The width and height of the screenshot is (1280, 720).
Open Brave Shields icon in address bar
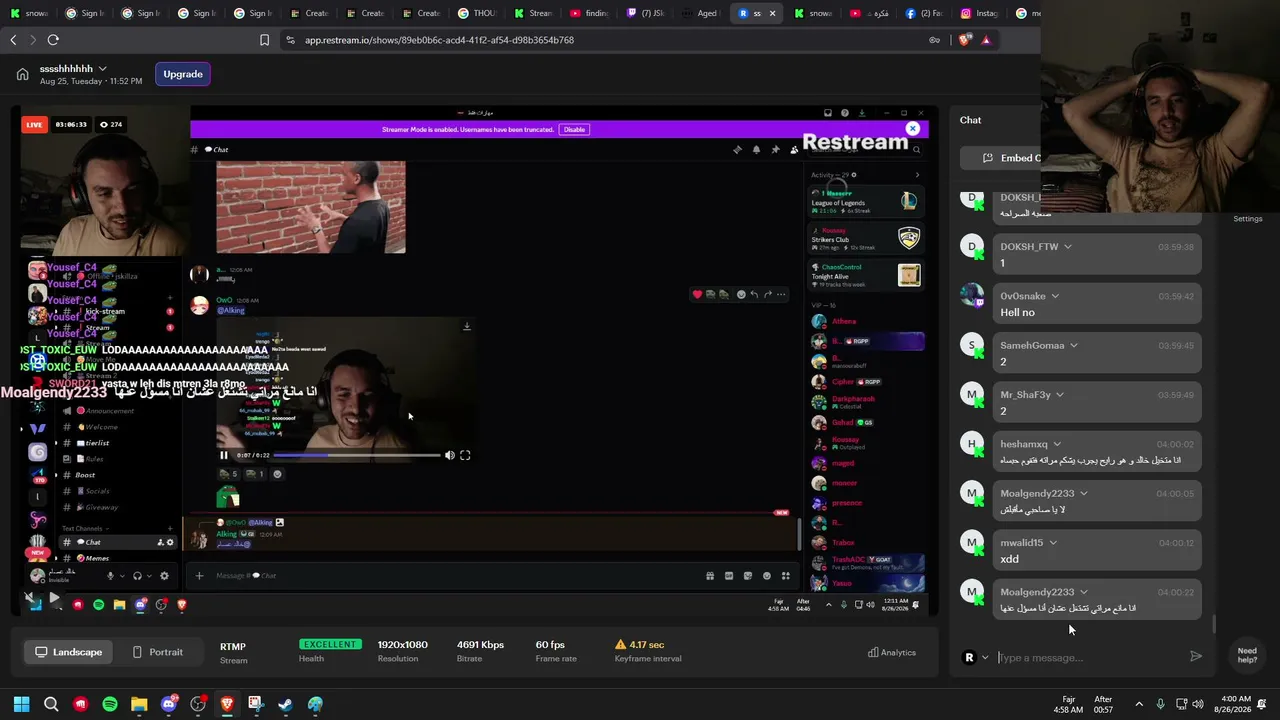(x=964, y=40)
